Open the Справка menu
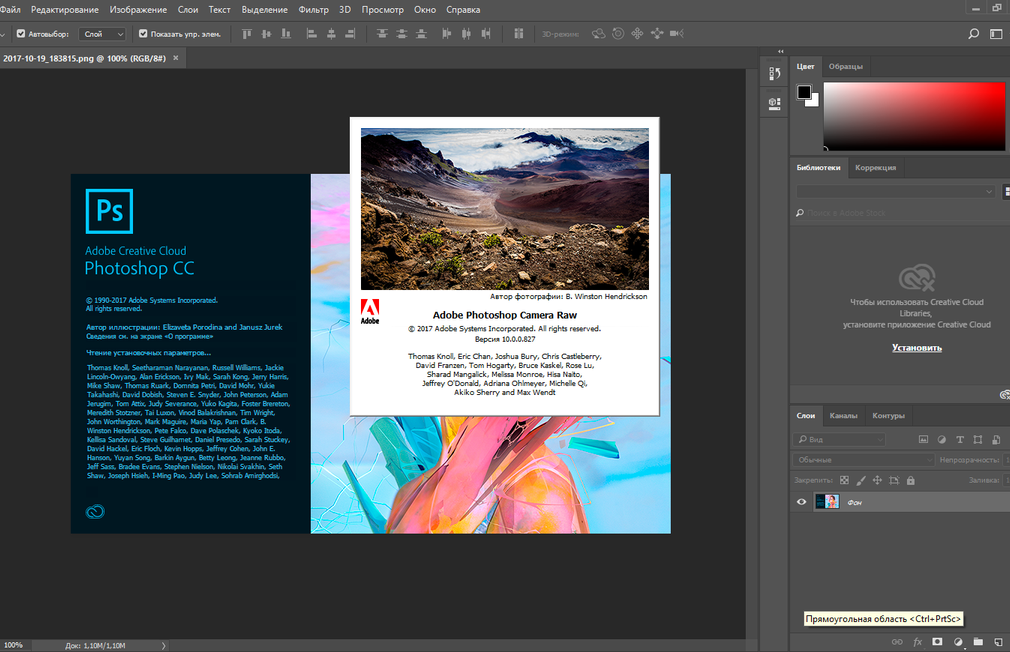1010x652 pixels. (x=463, y=10)
